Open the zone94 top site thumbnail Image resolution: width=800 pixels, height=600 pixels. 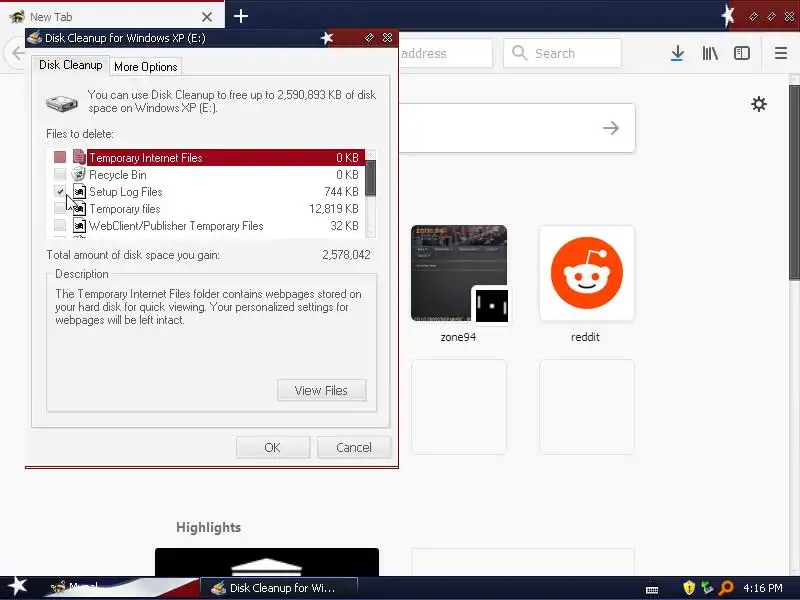(x=459, y=273)
